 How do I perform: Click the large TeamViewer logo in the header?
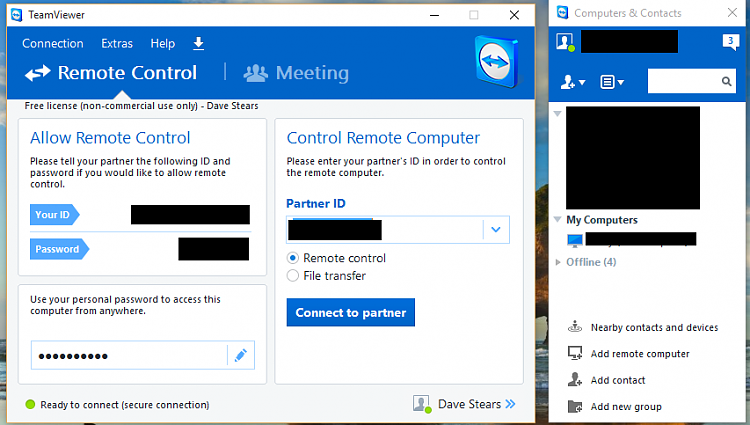[x=496, y=62]
